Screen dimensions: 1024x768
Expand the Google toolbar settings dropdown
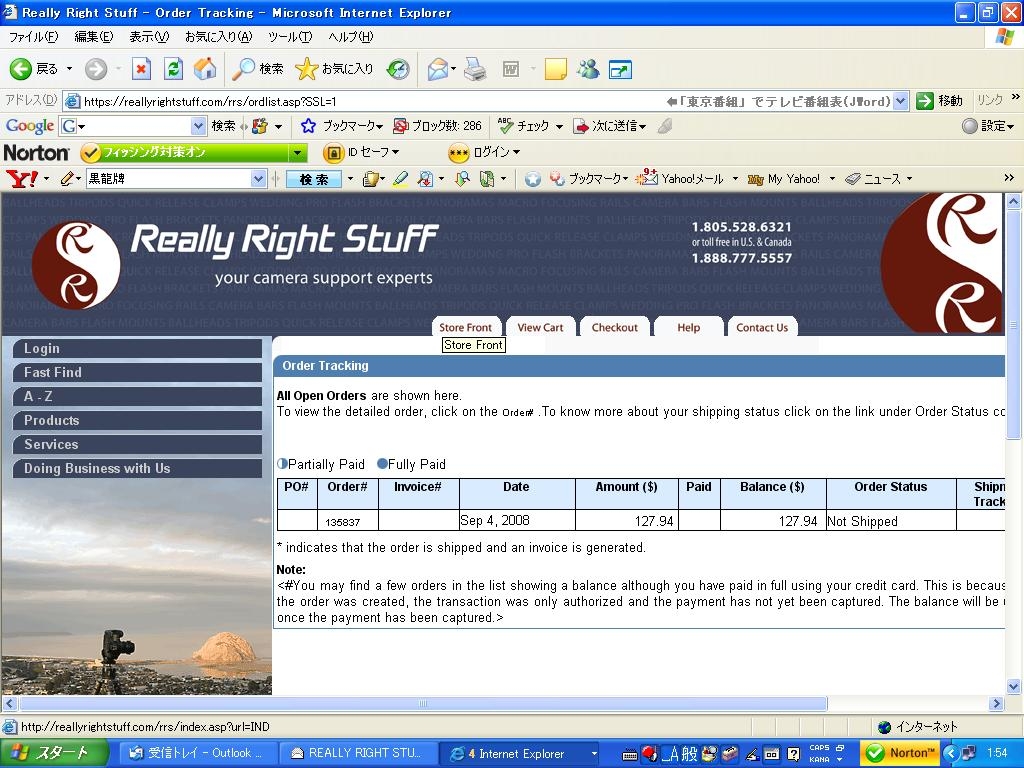coord(1010,126)
